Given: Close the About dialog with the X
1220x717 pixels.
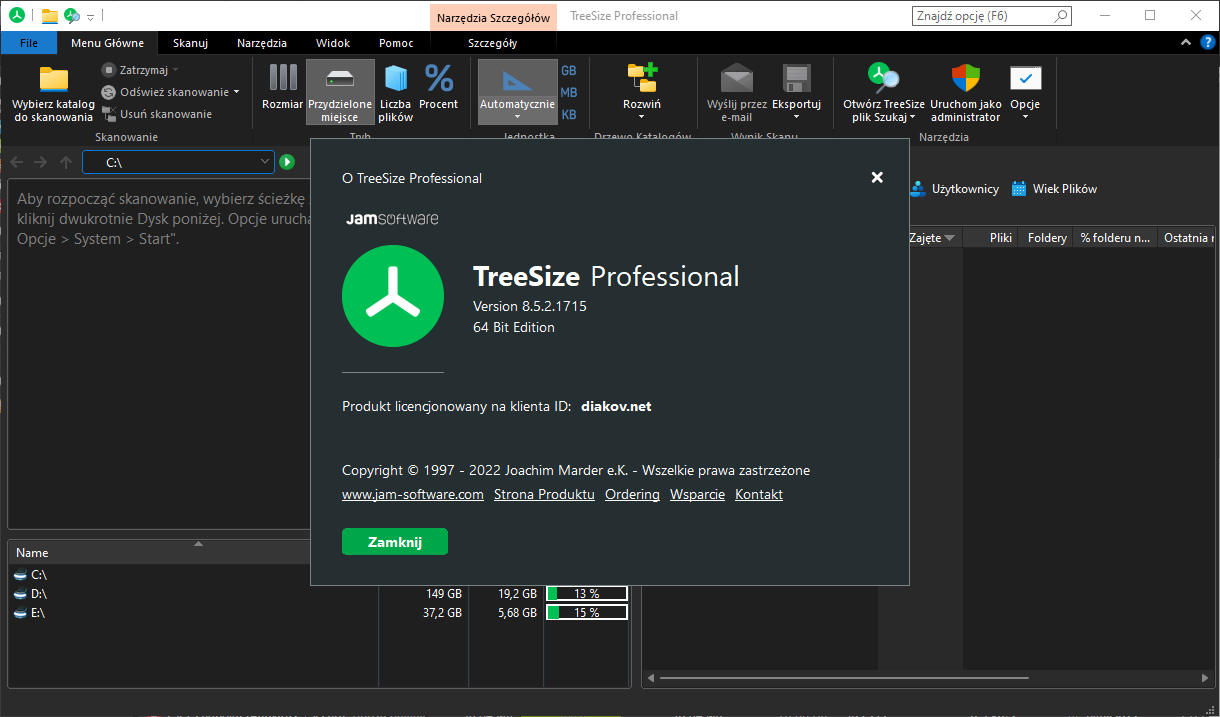Looking at the screenshot, I should point(877,177).
